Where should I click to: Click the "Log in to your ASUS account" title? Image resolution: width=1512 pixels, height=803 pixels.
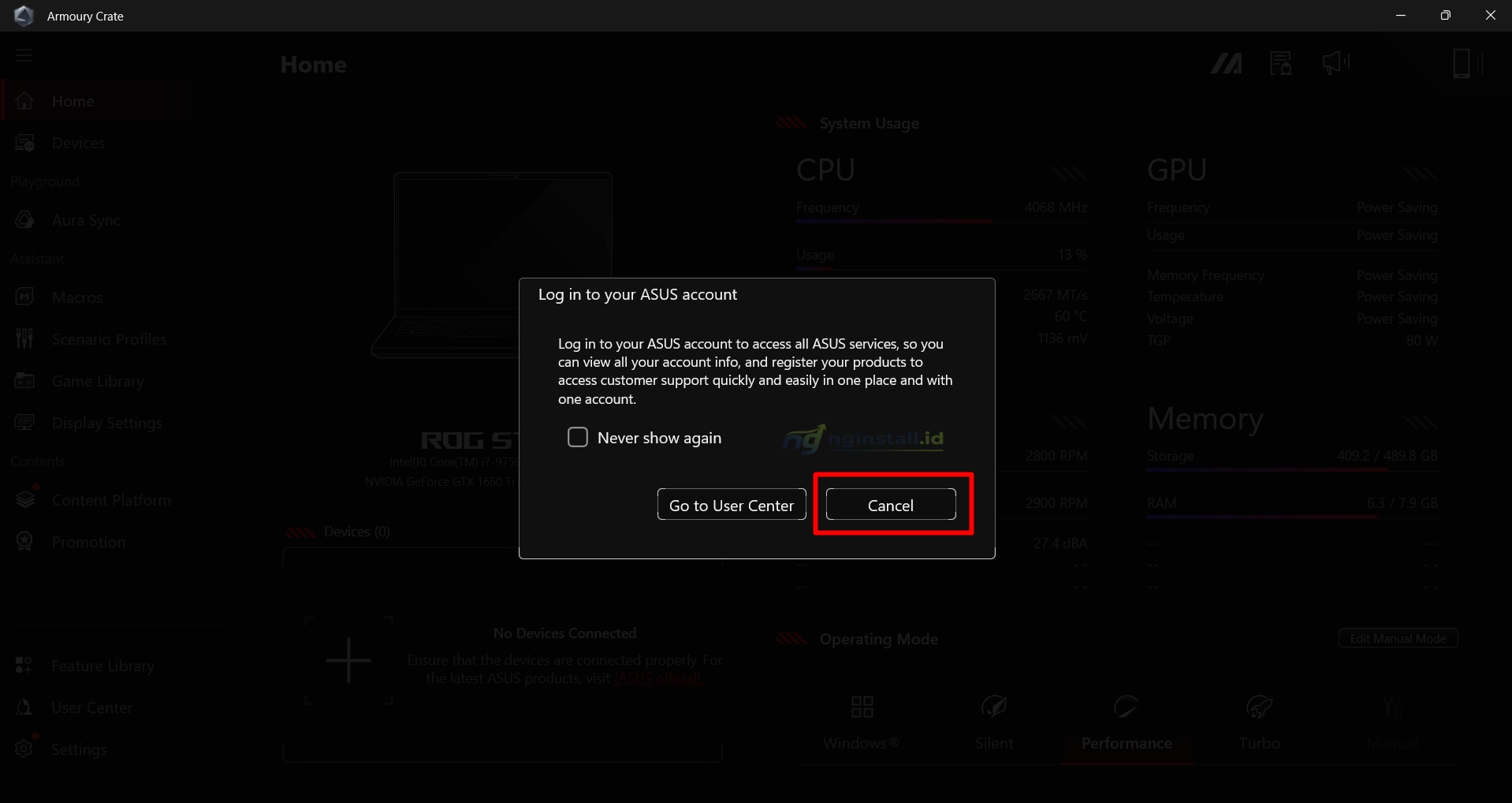click(x=637, y=294)
